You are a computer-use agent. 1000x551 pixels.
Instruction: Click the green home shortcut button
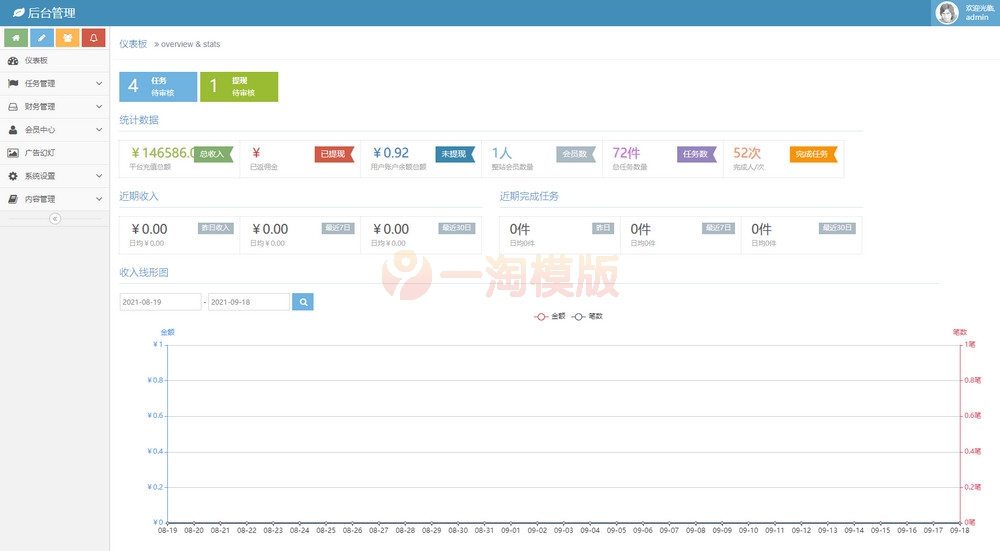pos(16,38)
